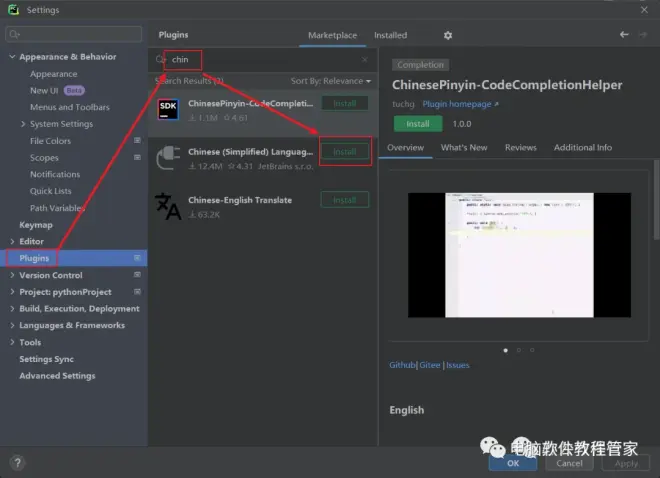Image resolution: width=660 pixels, height=478 pixels.
Task: Install the Chinese-English Translate plugin
Action: coord(345,200)
